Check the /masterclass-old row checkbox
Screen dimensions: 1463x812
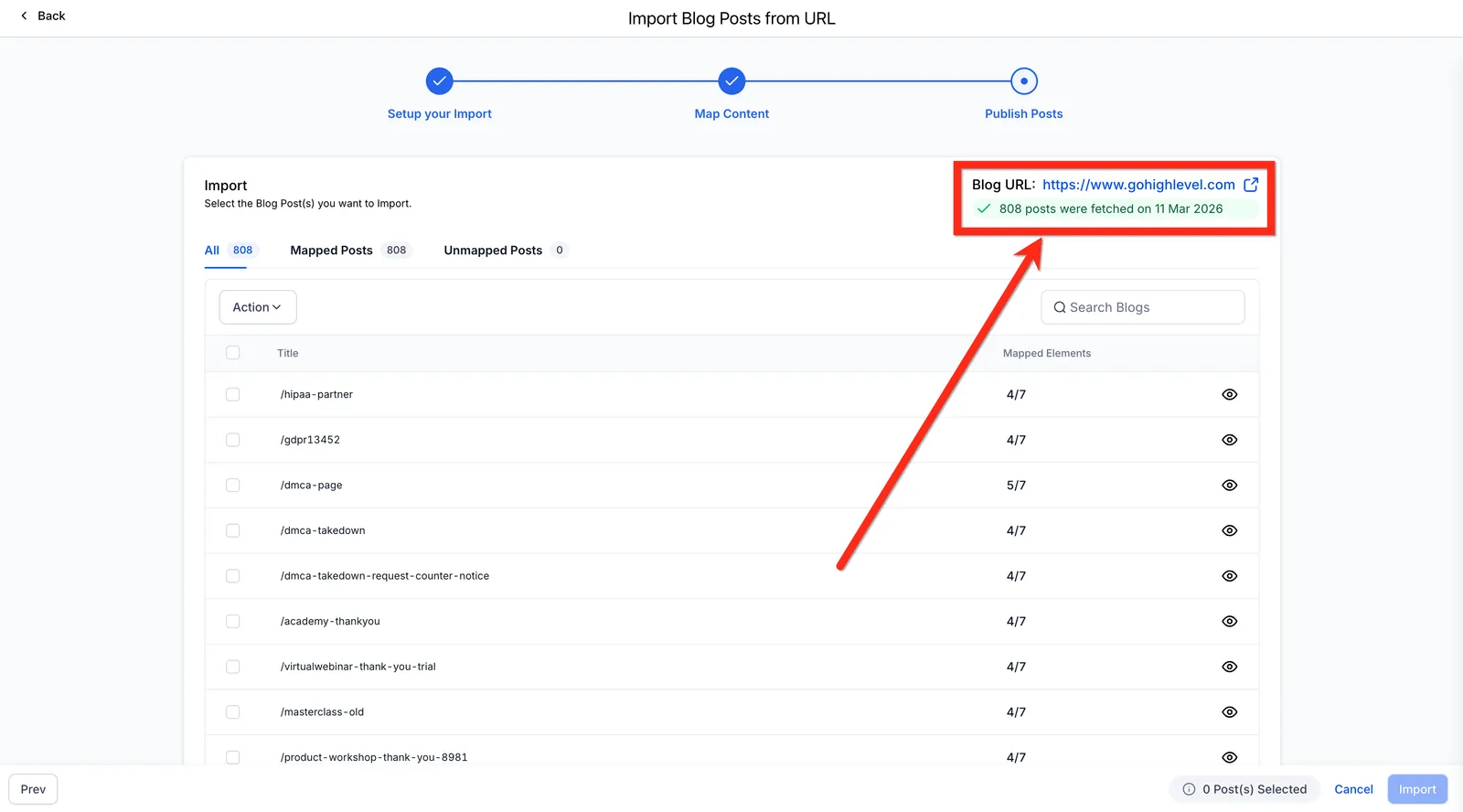point(233,712)
